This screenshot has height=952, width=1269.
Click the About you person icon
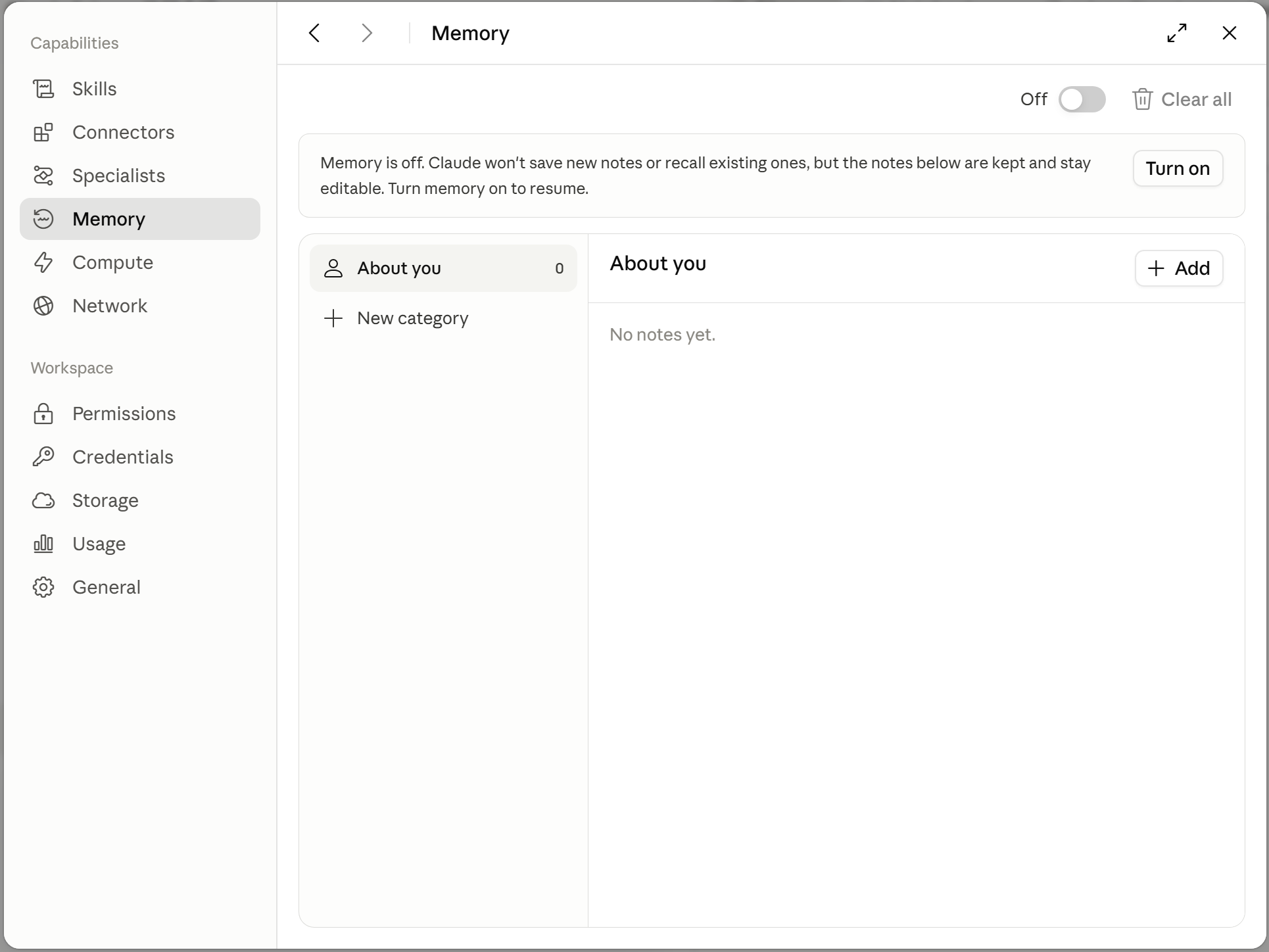(x=333, y=268)
